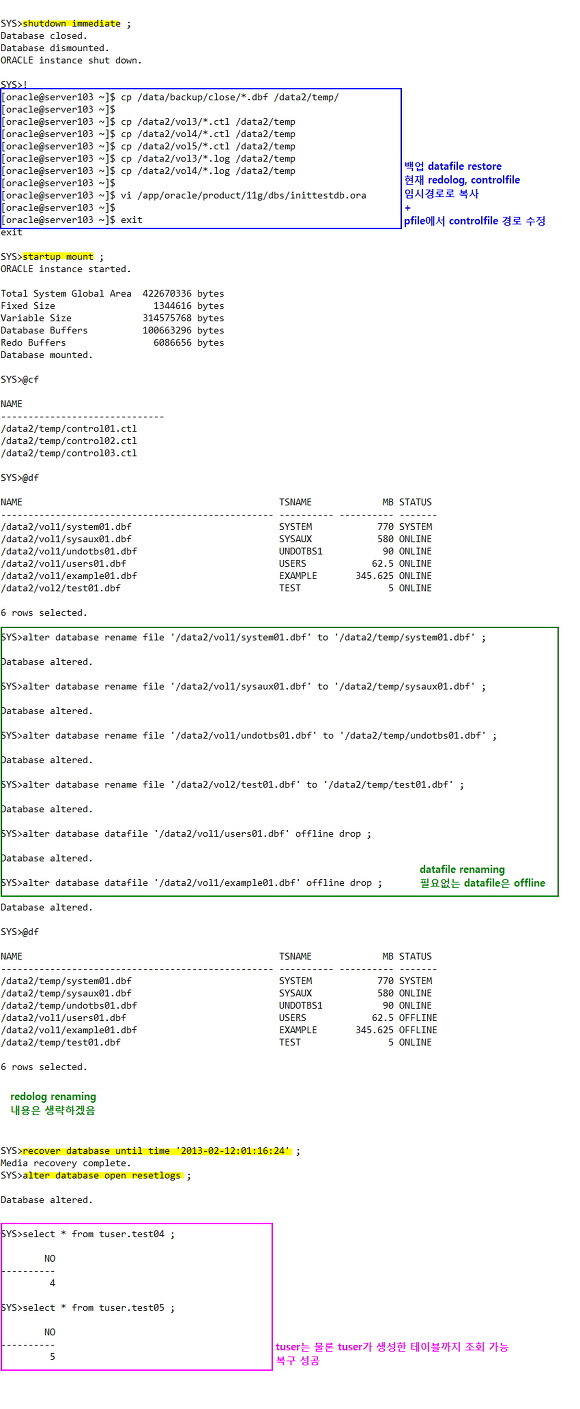Click the offline drop command for users01.dbf

pos(186,834)
